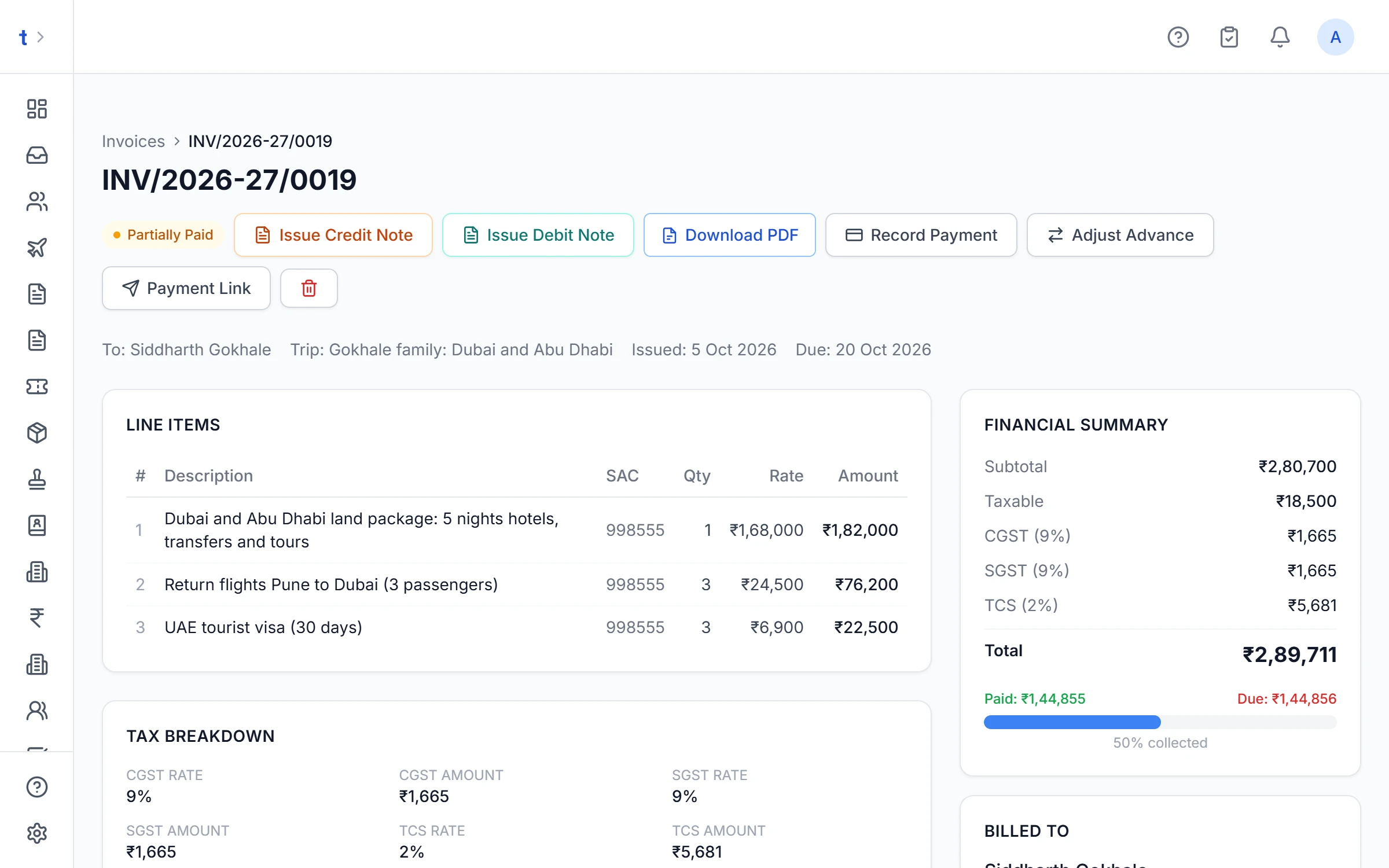Viewport: 1389px width, 868px height.
Task: Click the Adjust Advance button
Action: (x=1120, y=235)
